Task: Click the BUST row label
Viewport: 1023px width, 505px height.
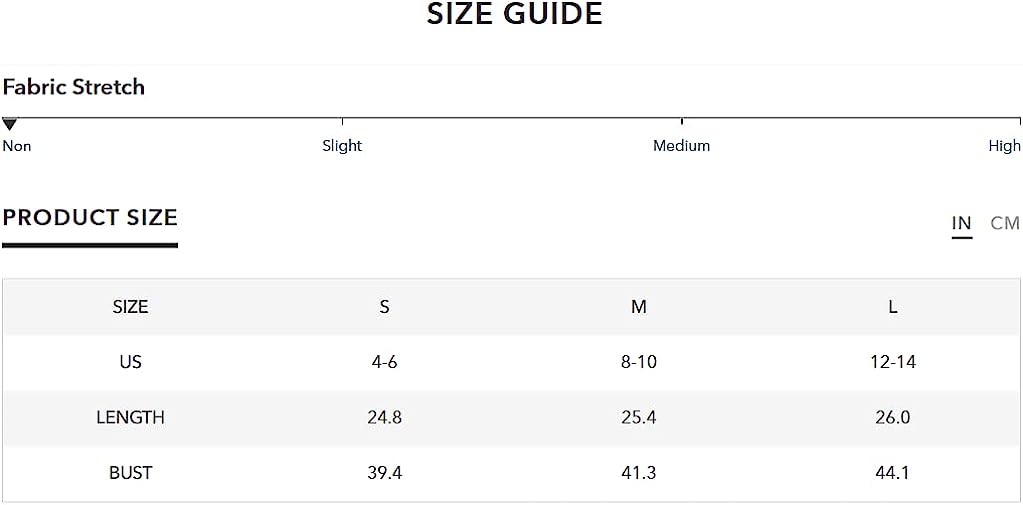Action: point(130,472)
